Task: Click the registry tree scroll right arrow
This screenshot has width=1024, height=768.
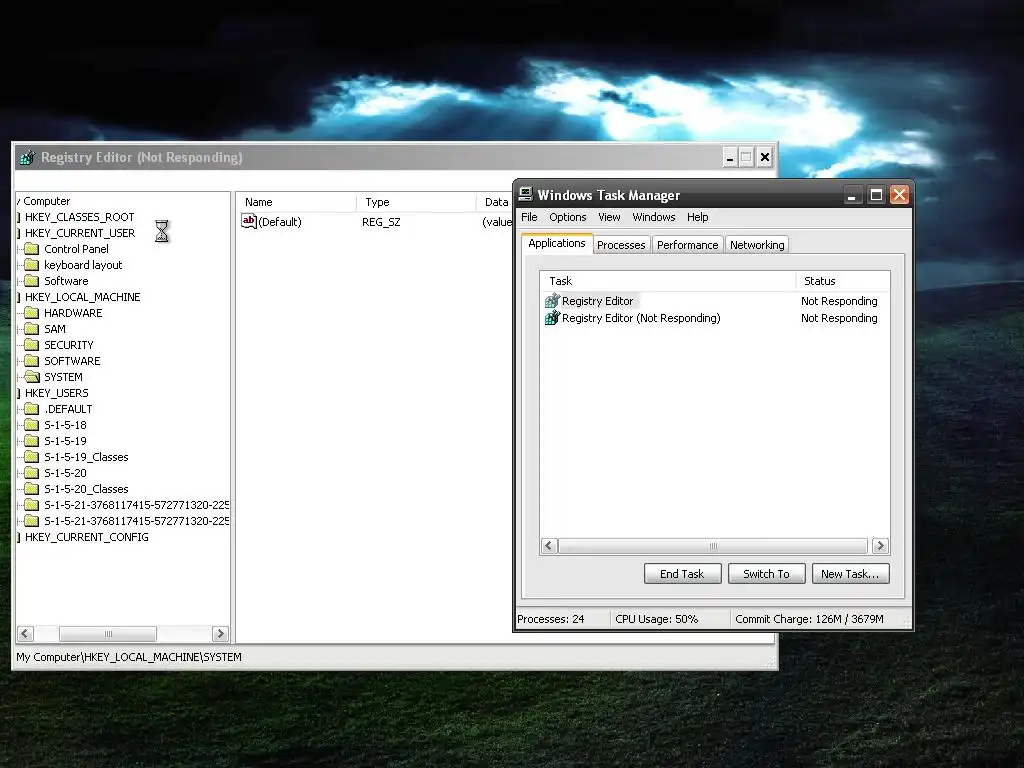Action: tap(220, 633)
